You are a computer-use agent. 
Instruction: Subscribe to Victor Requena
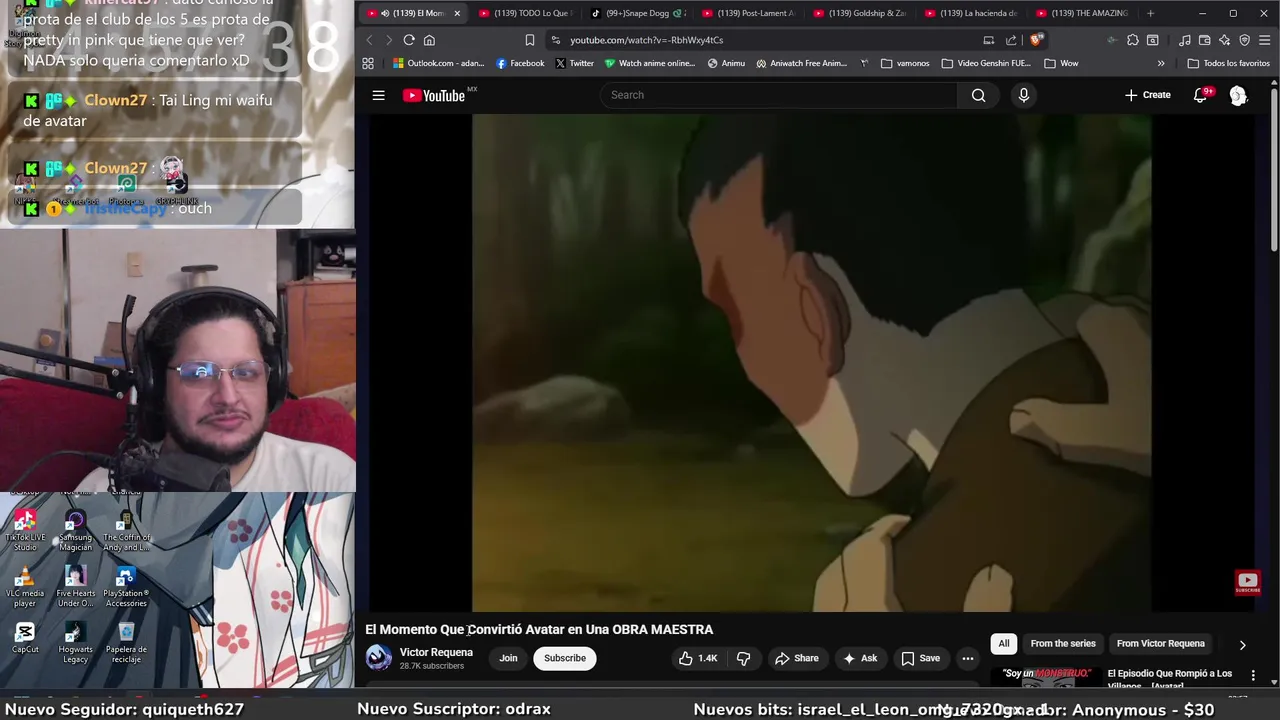click(565, 658)
